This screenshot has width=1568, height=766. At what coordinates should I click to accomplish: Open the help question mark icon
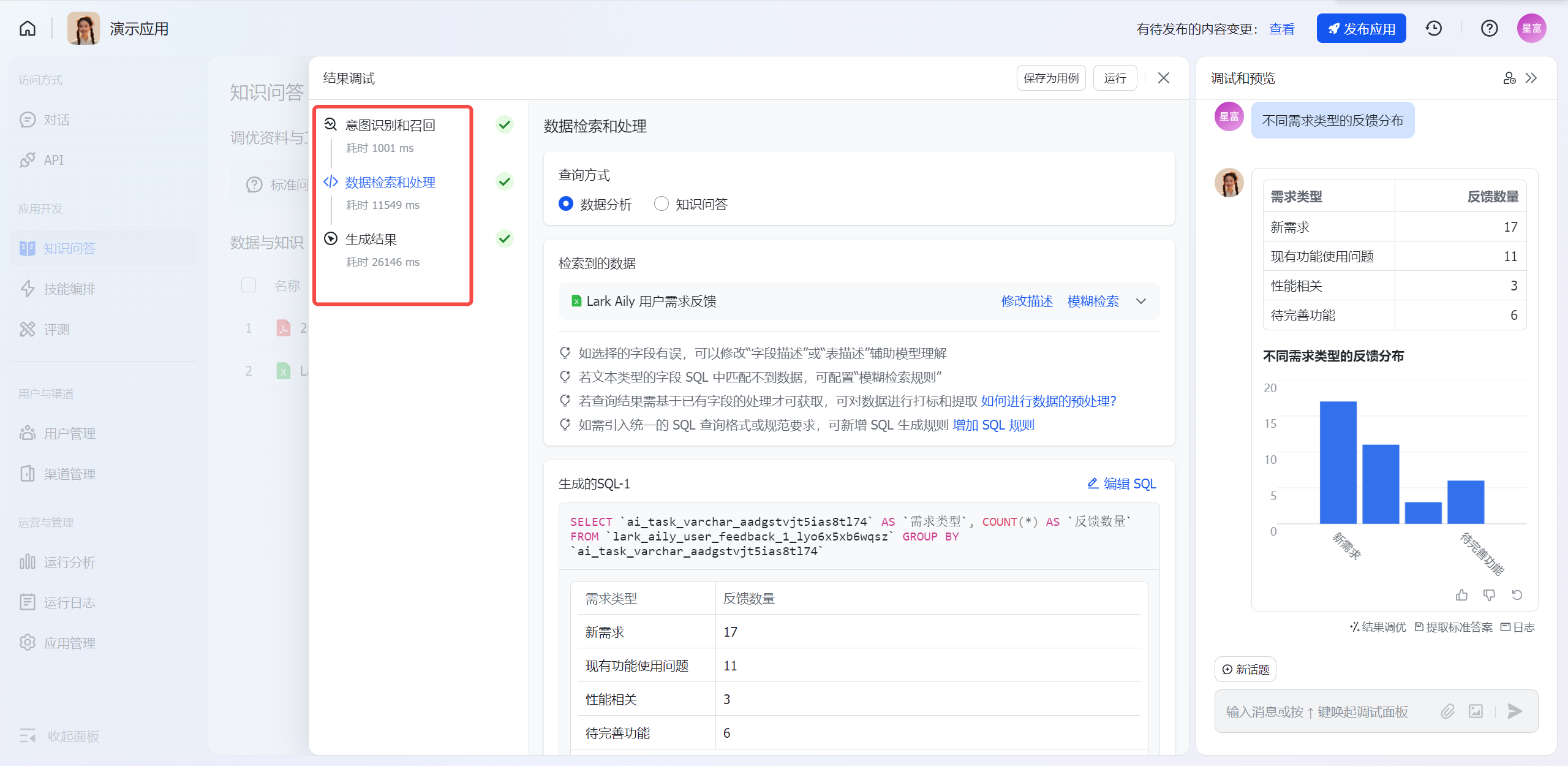click(x=1489, y=29)
